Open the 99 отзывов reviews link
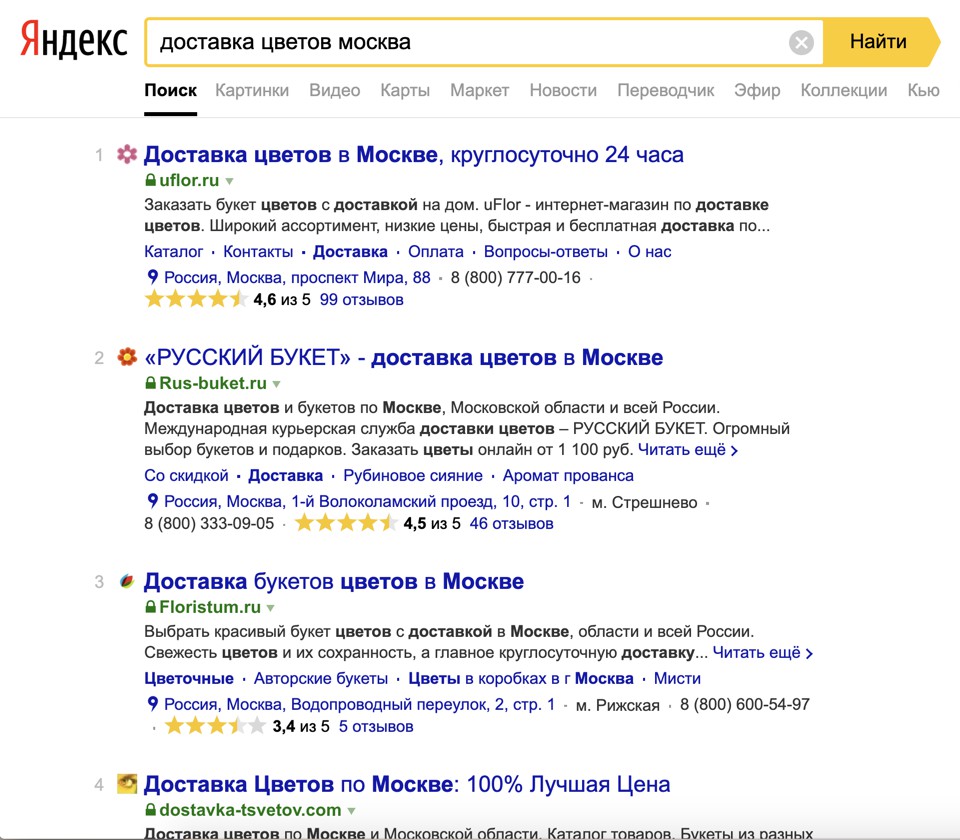 click(x=361, y=299)
